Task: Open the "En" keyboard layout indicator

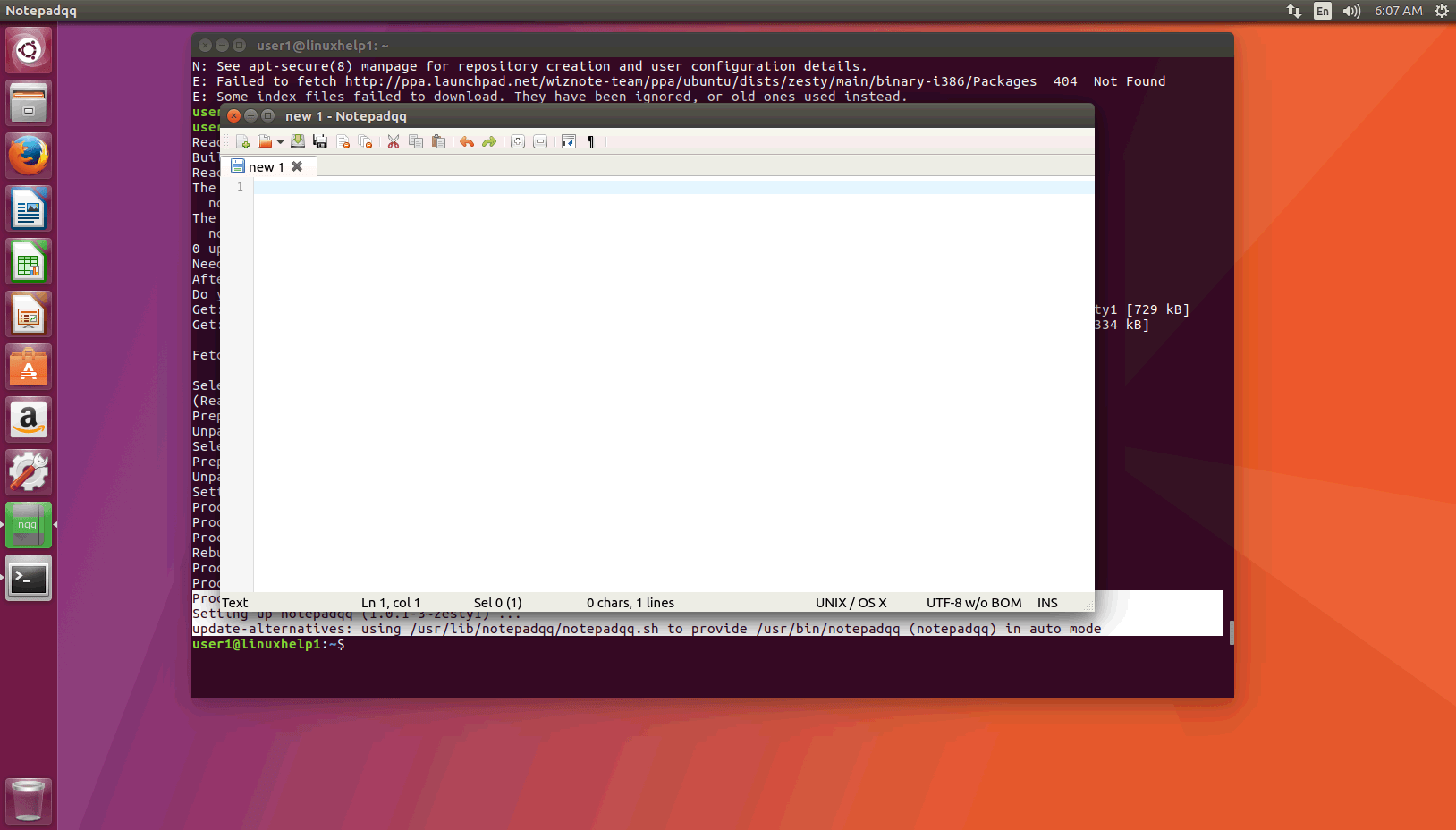Action: click(1323, 11)
